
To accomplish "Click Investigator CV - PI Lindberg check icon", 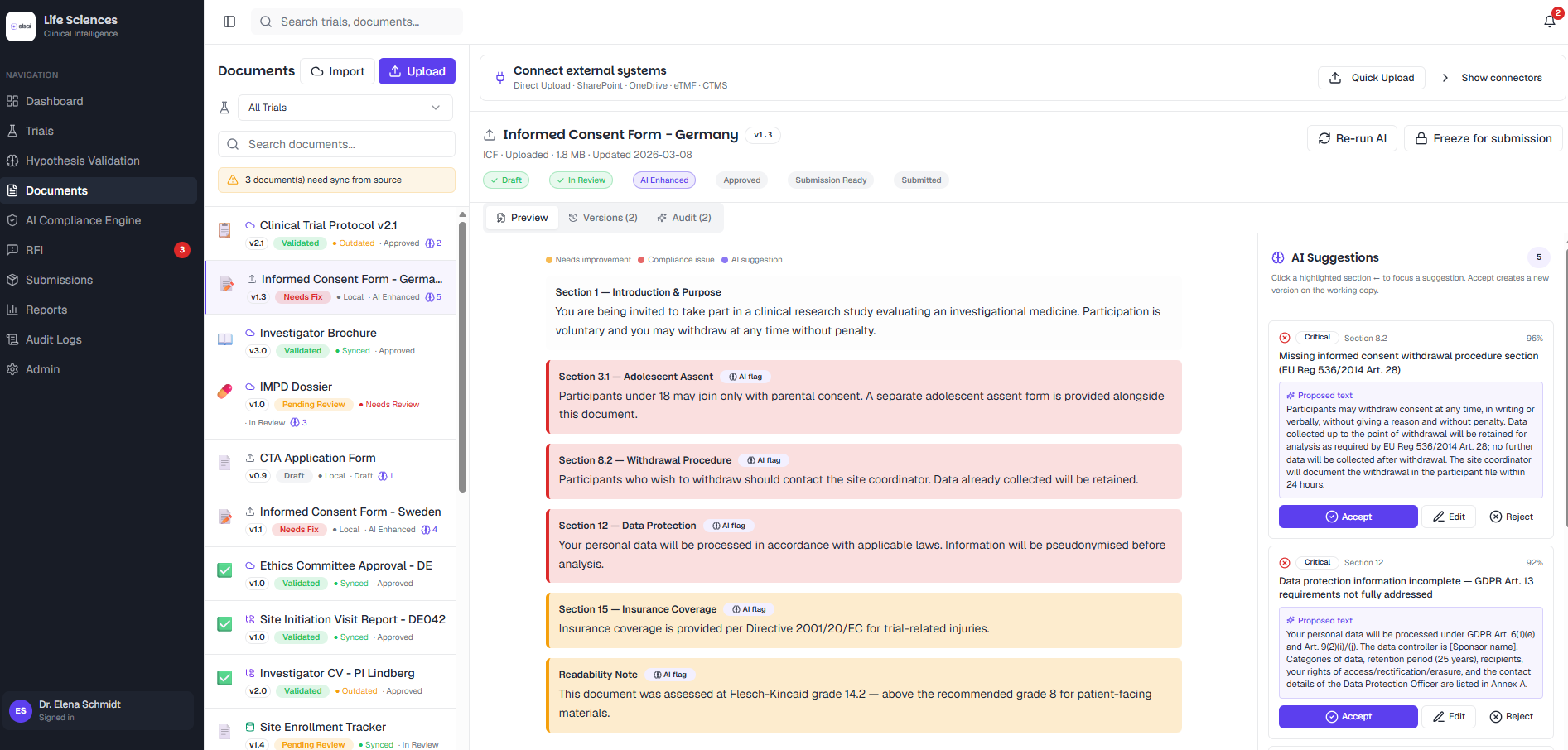I will point(224,678).
